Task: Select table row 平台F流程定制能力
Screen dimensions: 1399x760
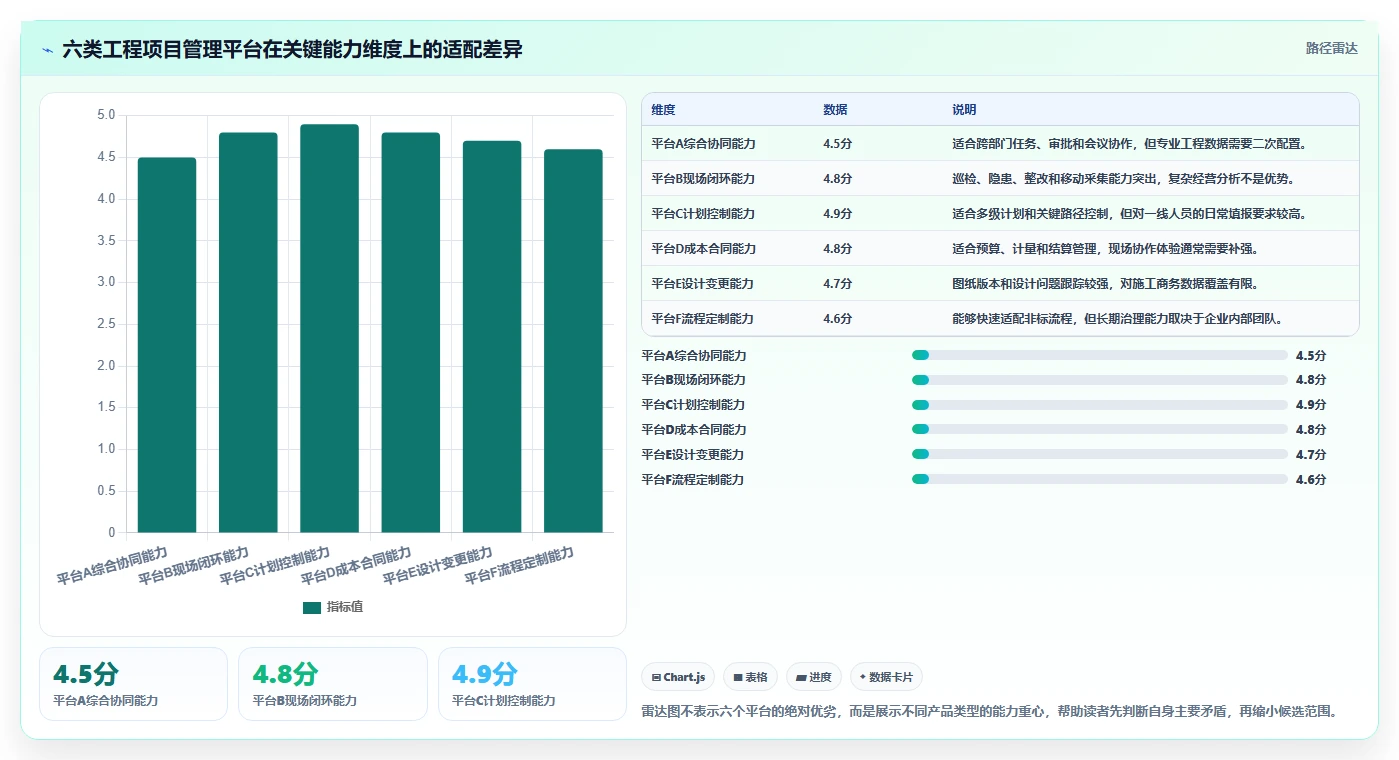Action: [1000, 318]
